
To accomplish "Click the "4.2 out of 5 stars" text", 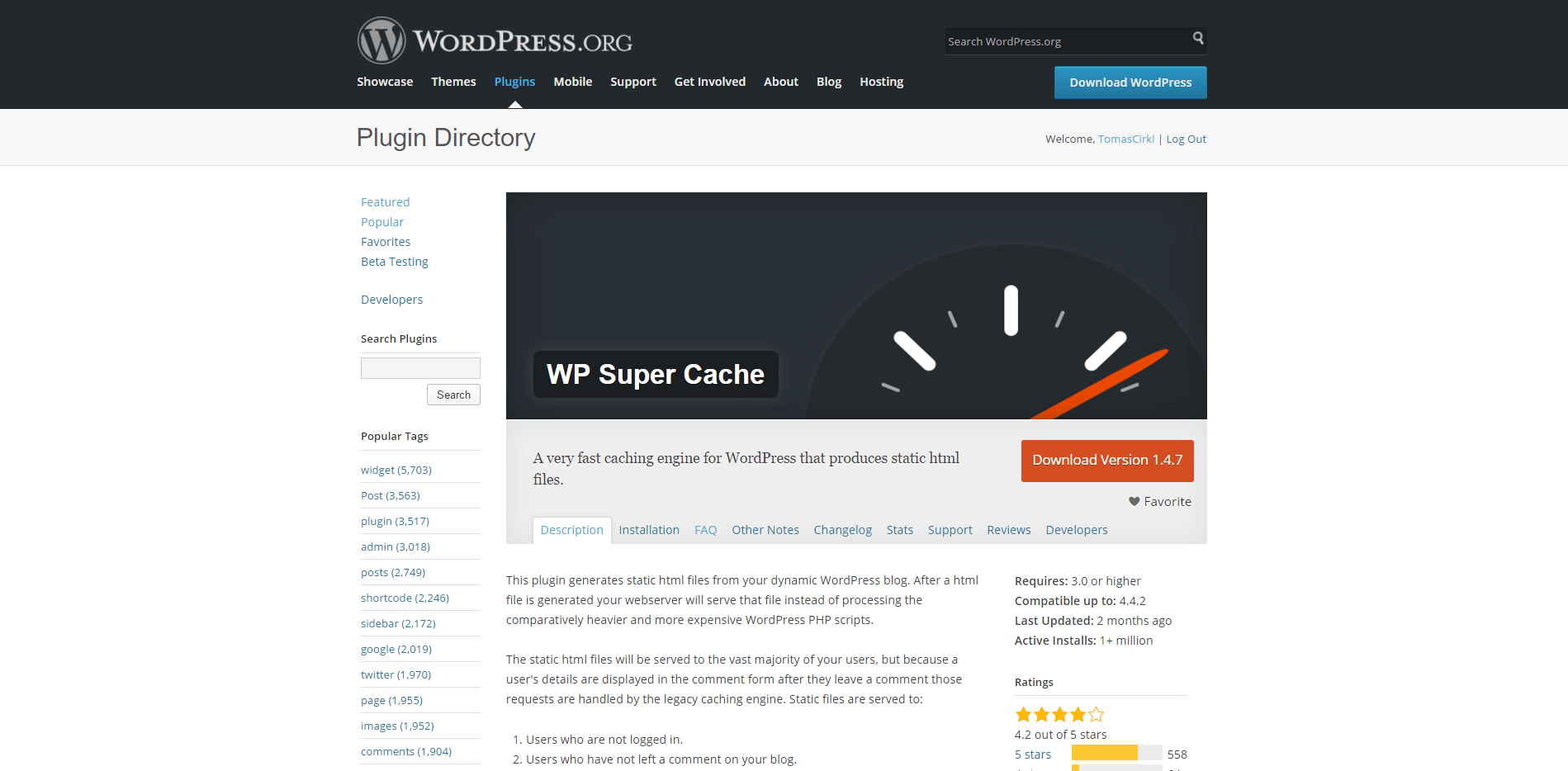I will (1060, 735).
